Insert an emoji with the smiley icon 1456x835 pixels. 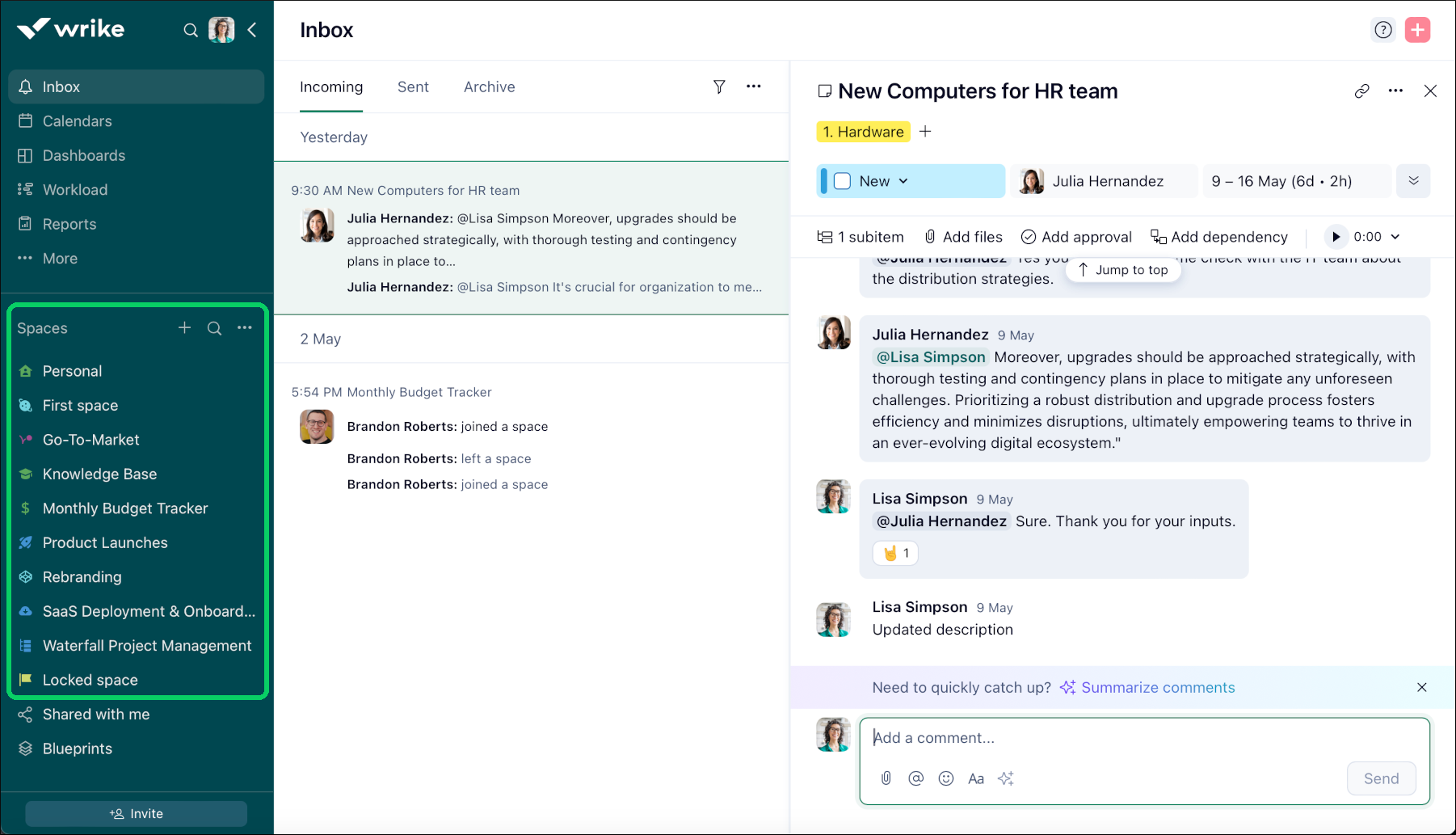pyautogui.click(x=945, y=778)
